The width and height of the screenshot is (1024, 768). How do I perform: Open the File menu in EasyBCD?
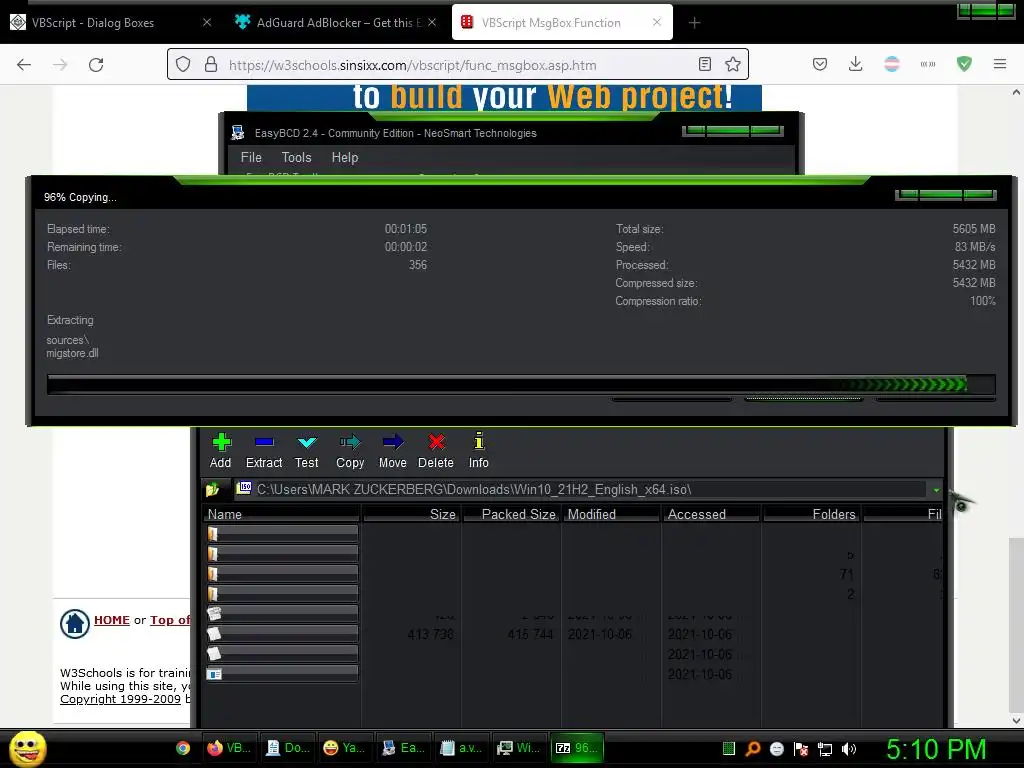click(251, 157)
